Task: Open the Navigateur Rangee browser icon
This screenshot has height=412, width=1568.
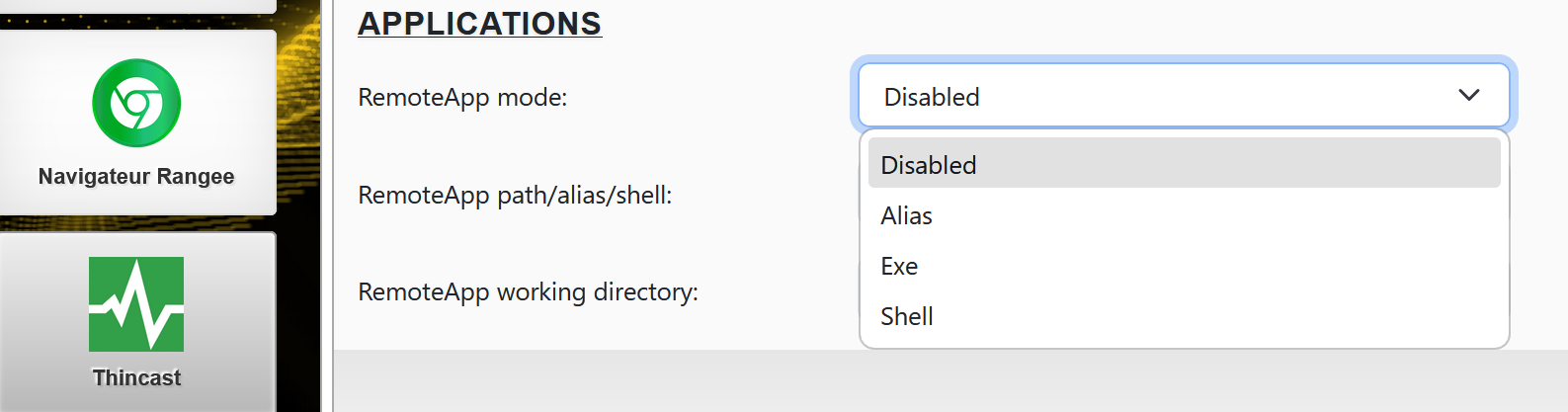Action: click(136, 103)
